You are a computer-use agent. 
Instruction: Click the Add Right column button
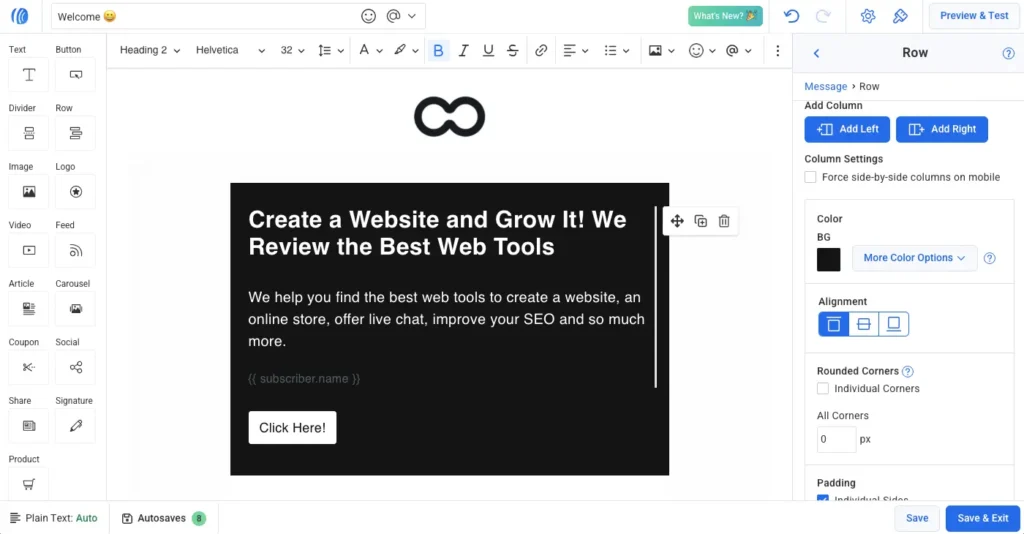click(x=942, y=129)
